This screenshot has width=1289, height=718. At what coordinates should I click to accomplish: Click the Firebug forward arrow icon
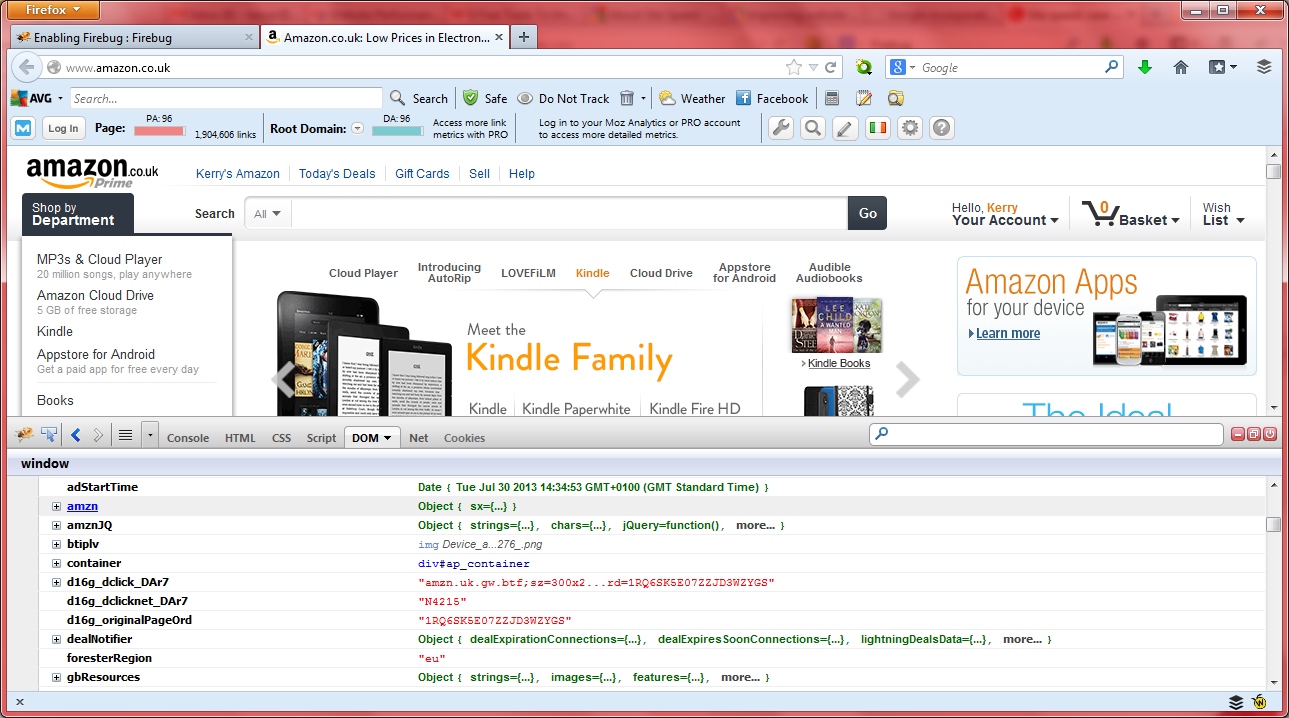click(x=98, y=435)
